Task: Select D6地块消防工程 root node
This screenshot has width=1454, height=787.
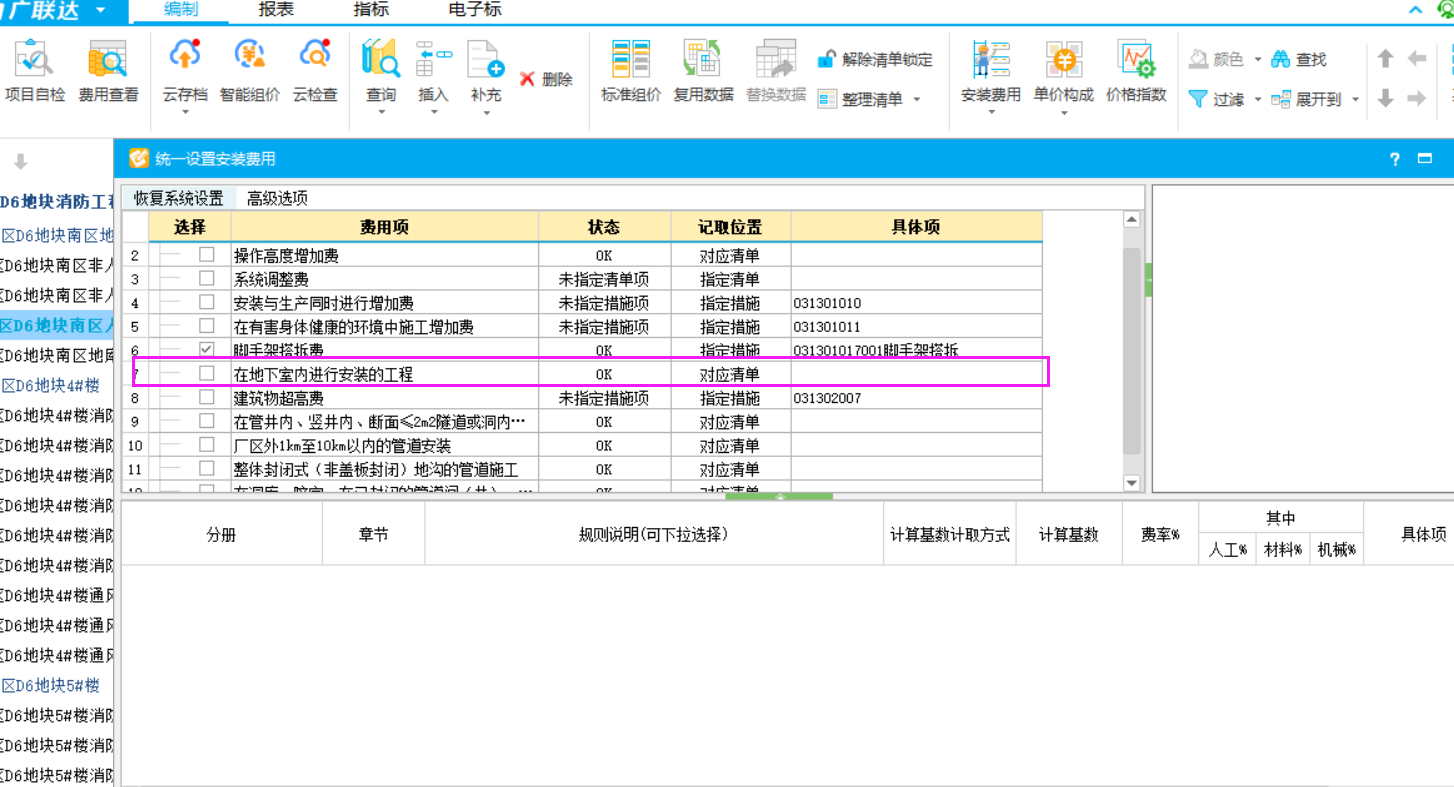Action: pyautogui.click(x=57, y=202)
